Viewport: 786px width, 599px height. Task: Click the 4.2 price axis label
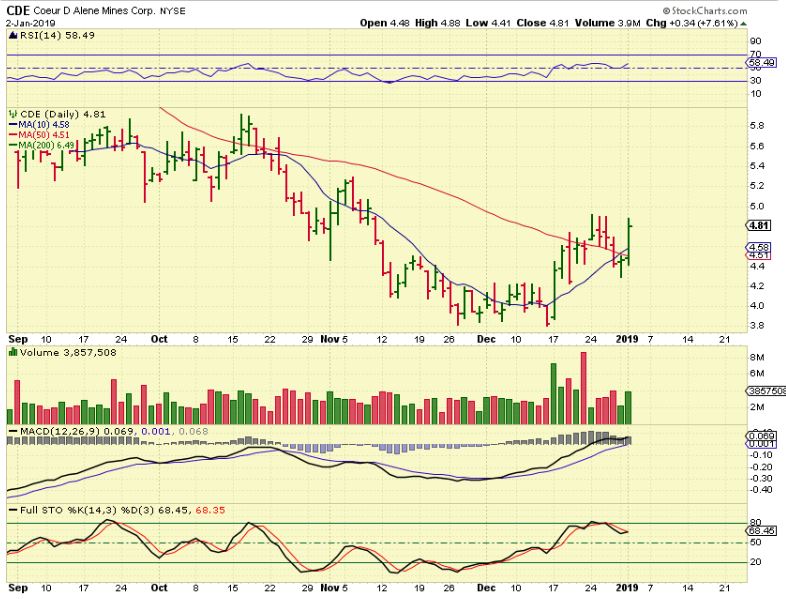click(757, 286)
